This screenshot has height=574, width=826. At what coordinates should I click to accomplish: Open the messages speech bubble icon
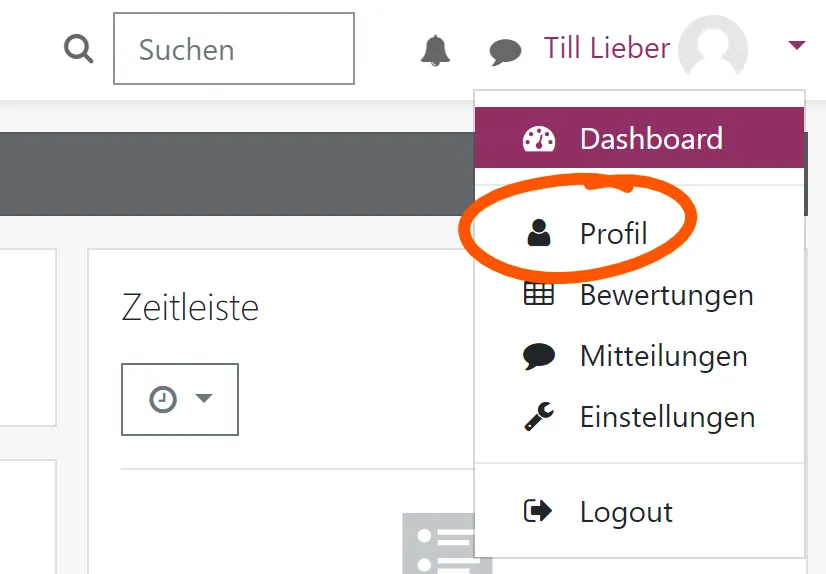point(505,50)
